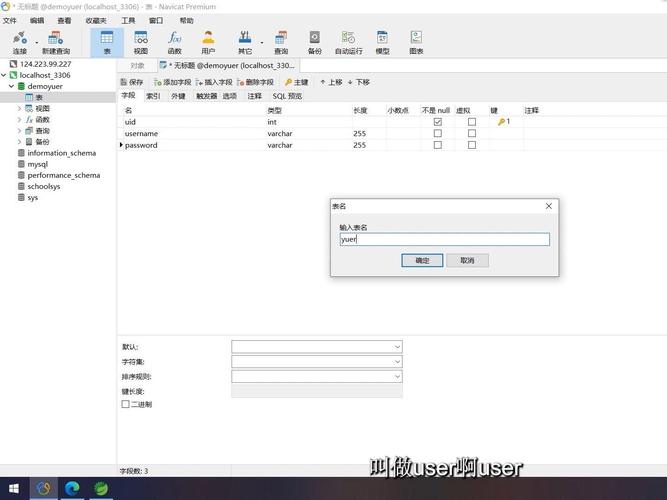667x500 pixels.
Task: Open the Edit menu
Action: point(37,20)
